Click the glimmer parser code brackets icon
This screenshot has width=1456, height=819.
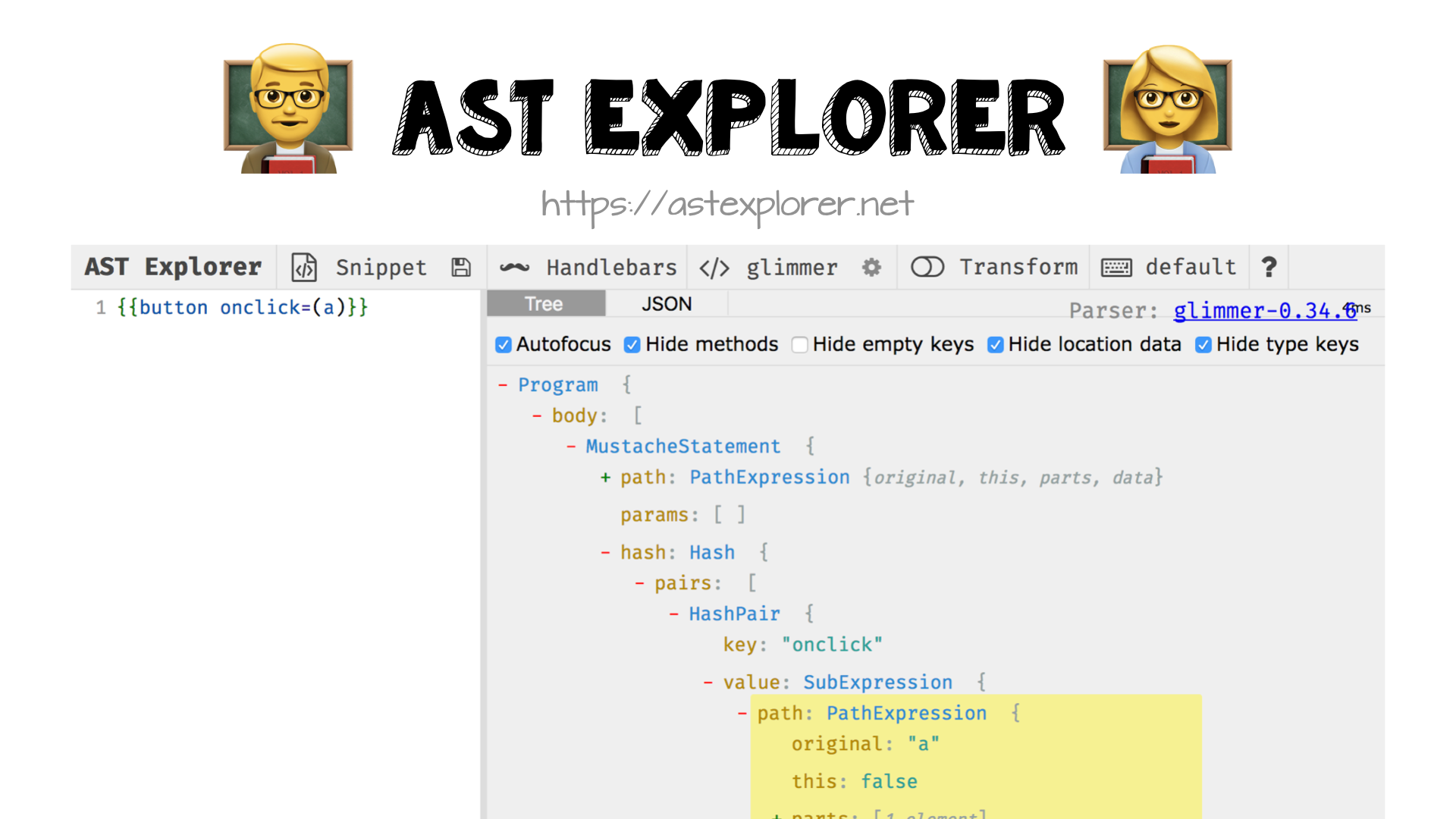714,267
